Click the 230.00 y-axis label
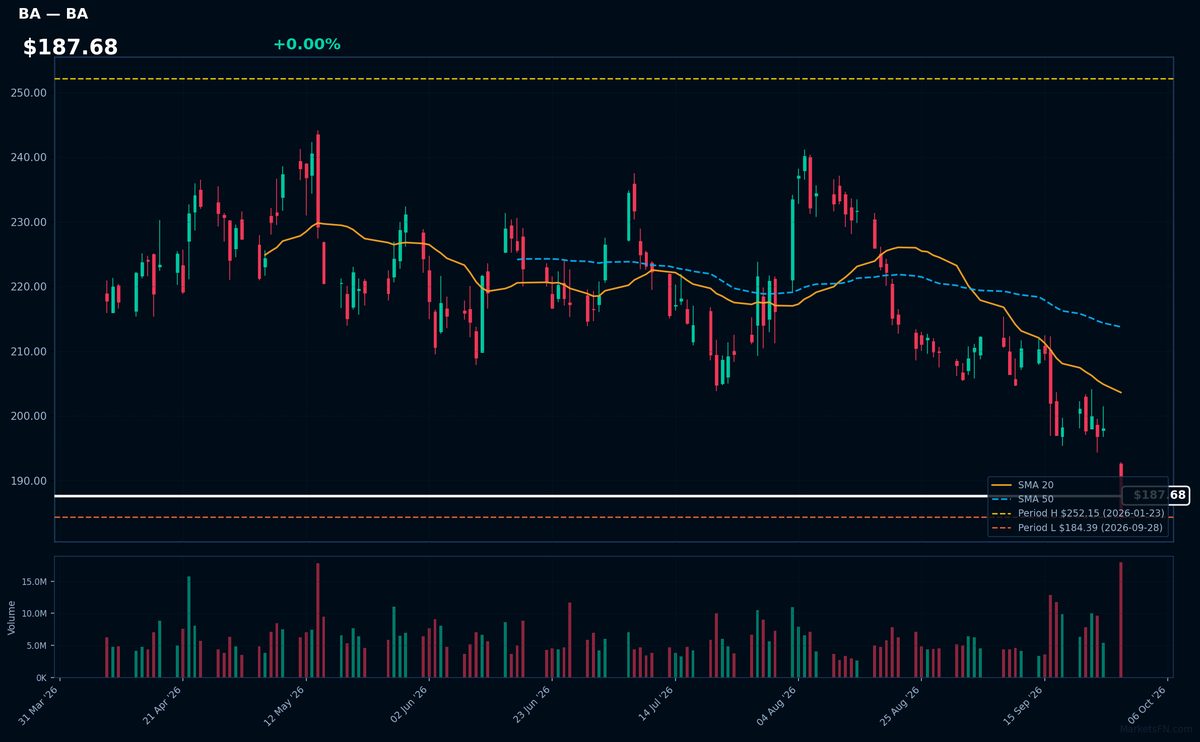Image resolution: width=1200 pixels, height=742 pixels. (x=28, y=222)
